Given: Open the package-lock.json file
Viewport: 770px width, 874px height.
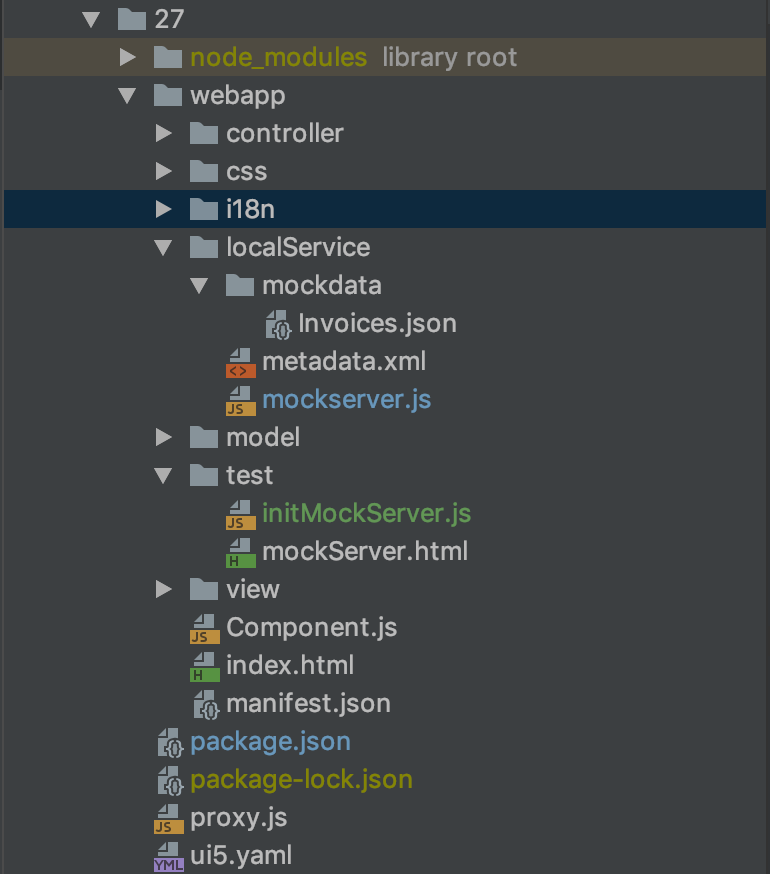Looking at the screenshot, I should tap(299, 779).
